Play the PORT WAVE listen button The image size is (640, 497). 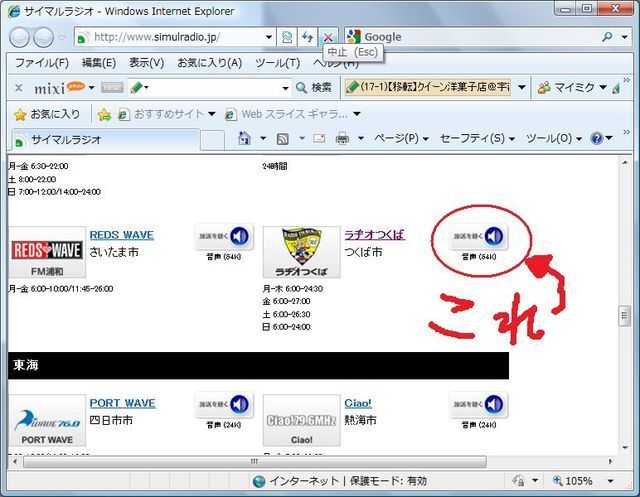[x=225, y=405]
